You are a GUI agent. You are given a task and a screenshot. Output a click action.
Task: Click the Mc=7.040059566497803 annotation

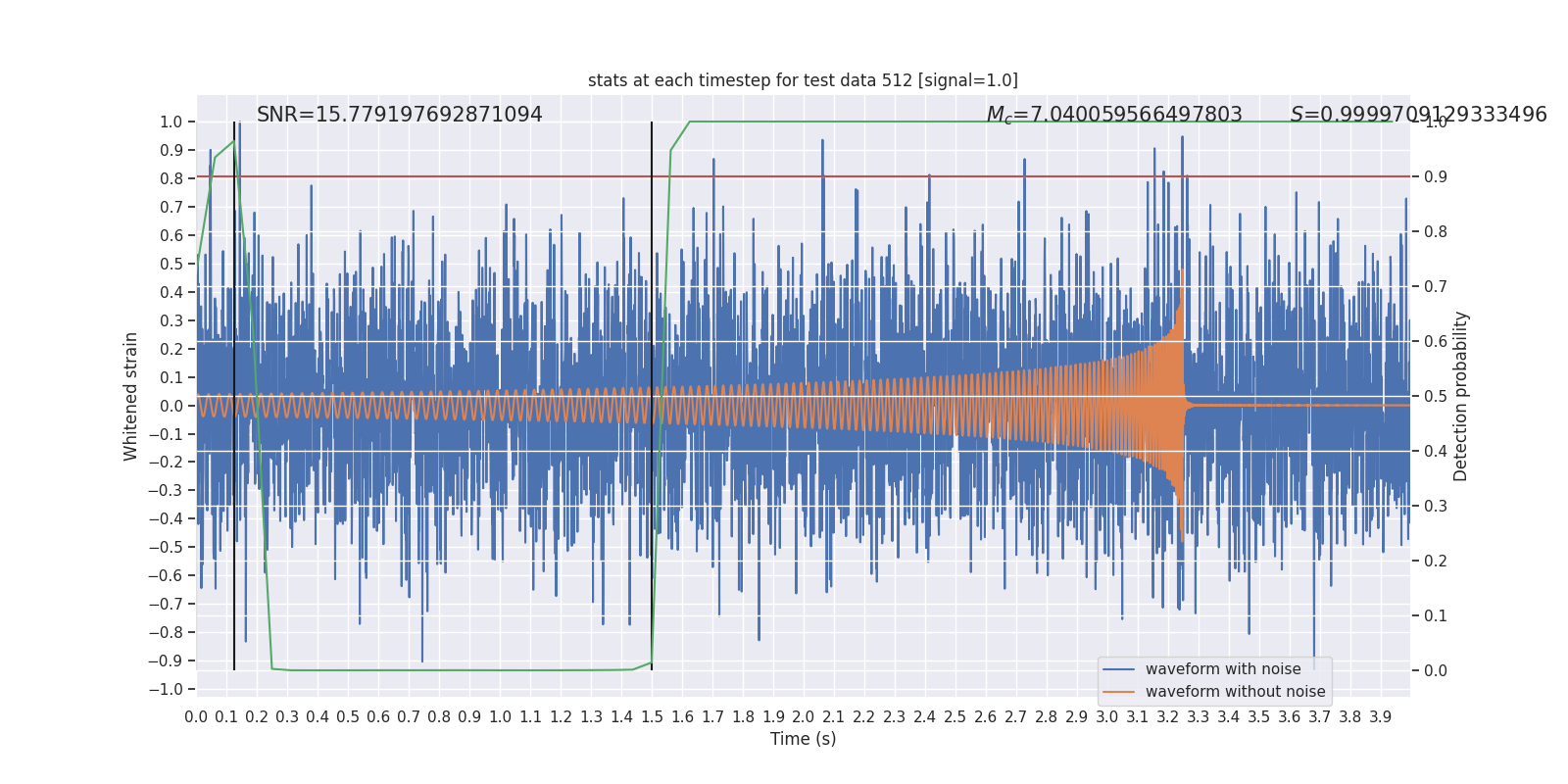point(1114,115)
